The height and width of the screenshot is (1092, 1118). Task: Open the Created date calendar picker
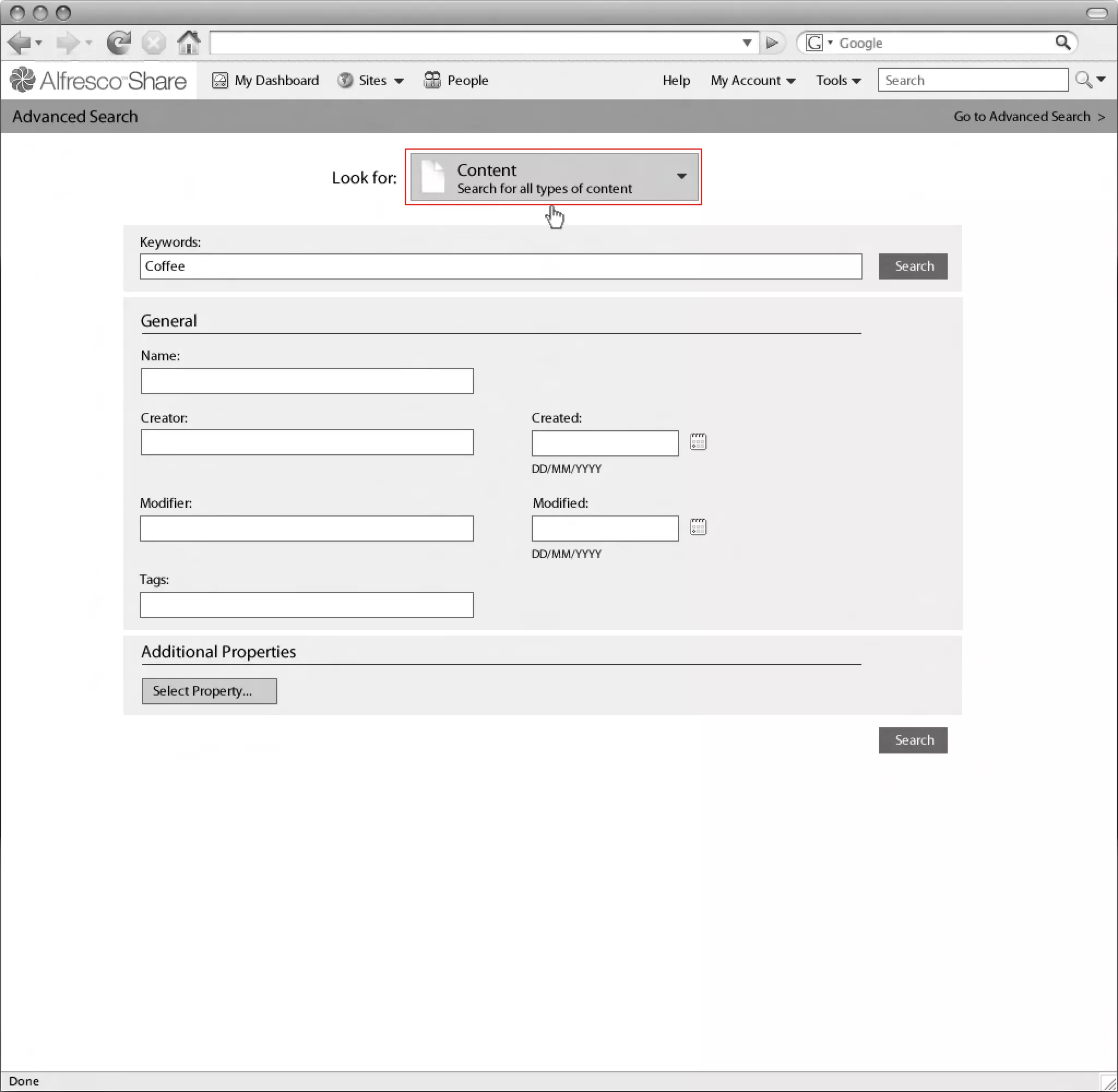pyautogui.click(x=698, y=442)
